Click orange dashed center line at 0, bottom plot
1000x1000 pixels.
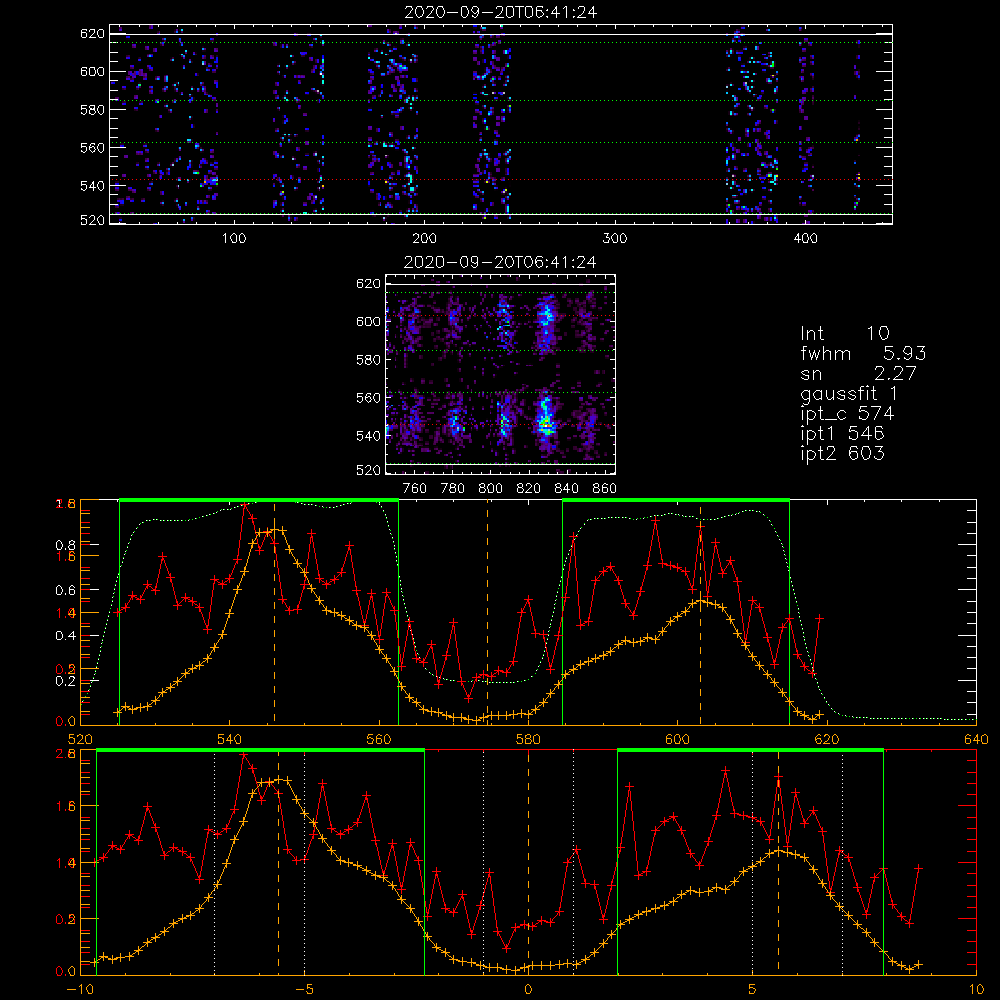(x=528, y=861)
